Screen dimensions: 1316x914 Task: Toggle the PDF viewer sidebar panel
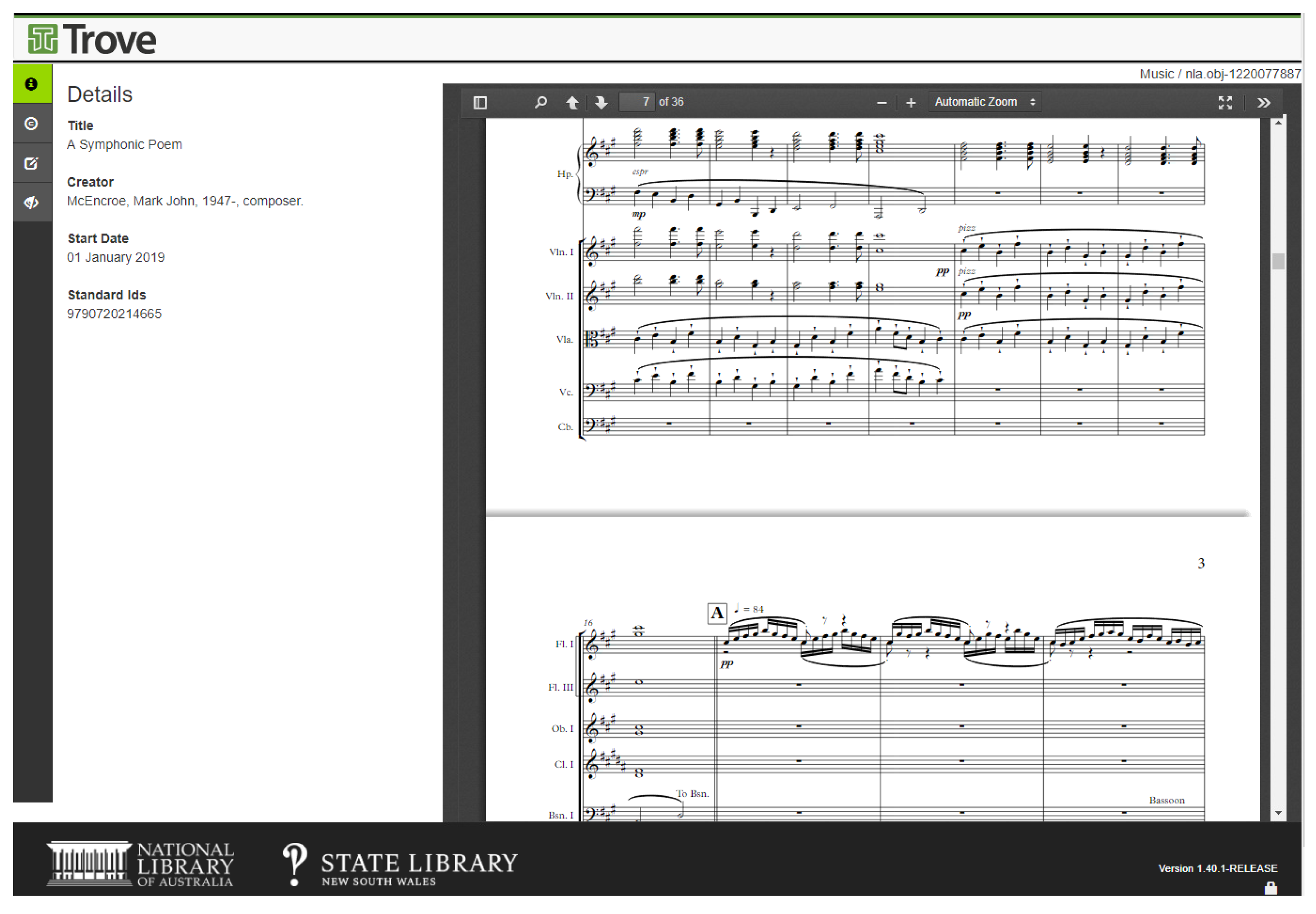pos(480,103)
